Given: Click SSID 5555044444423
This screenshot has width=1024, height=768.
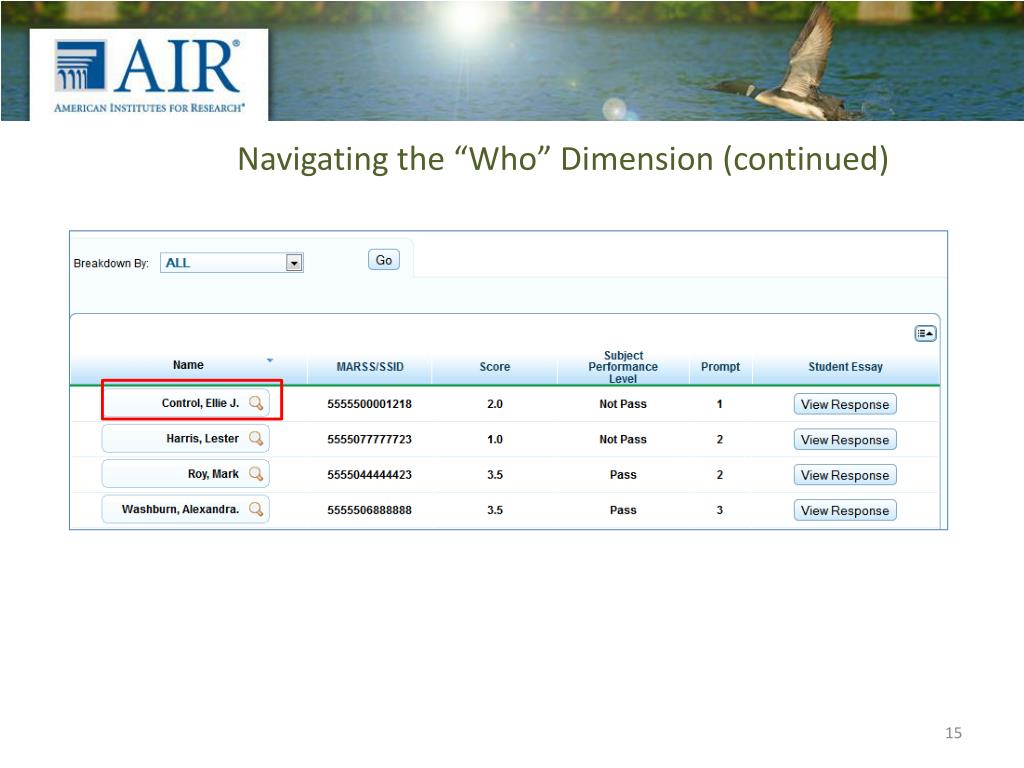Looking at the screenshot, I should point(370,474).
